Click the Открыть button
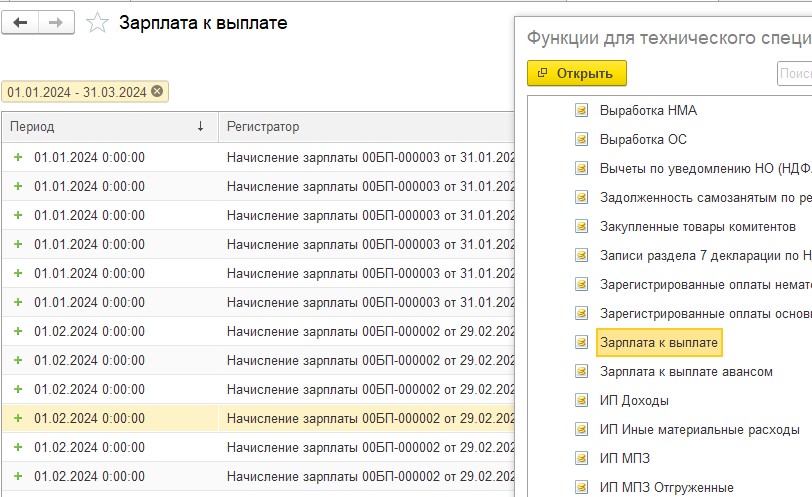Screen dimensions: 812x497 (x=576, y=73)
